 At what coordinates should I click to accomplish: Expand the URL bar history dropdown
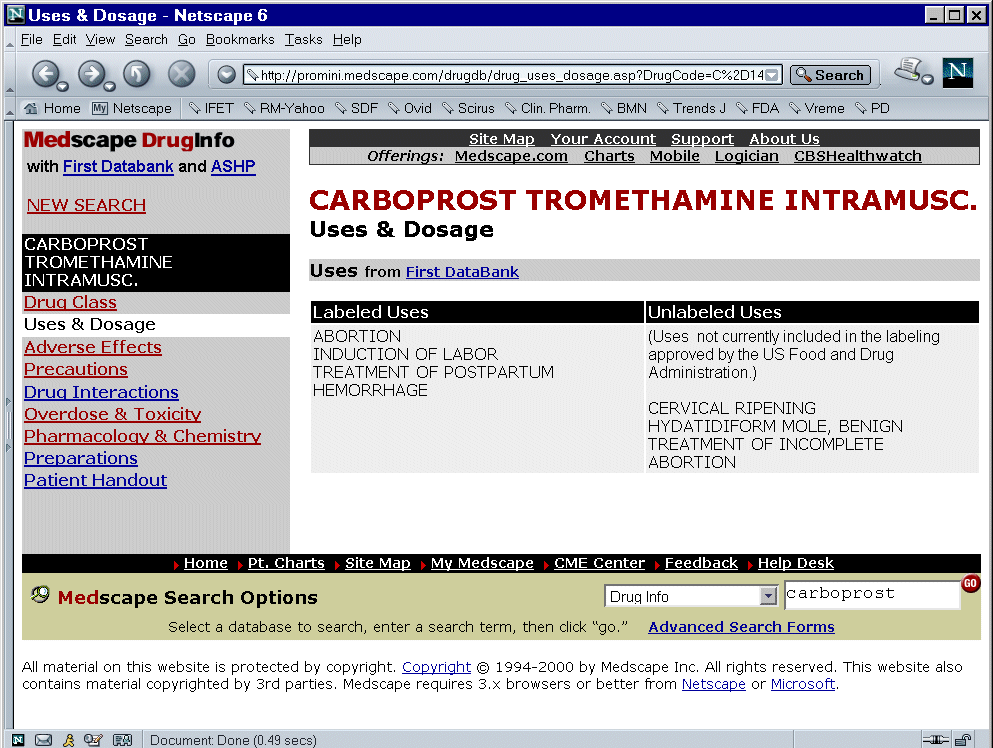(x=772, y=75)
